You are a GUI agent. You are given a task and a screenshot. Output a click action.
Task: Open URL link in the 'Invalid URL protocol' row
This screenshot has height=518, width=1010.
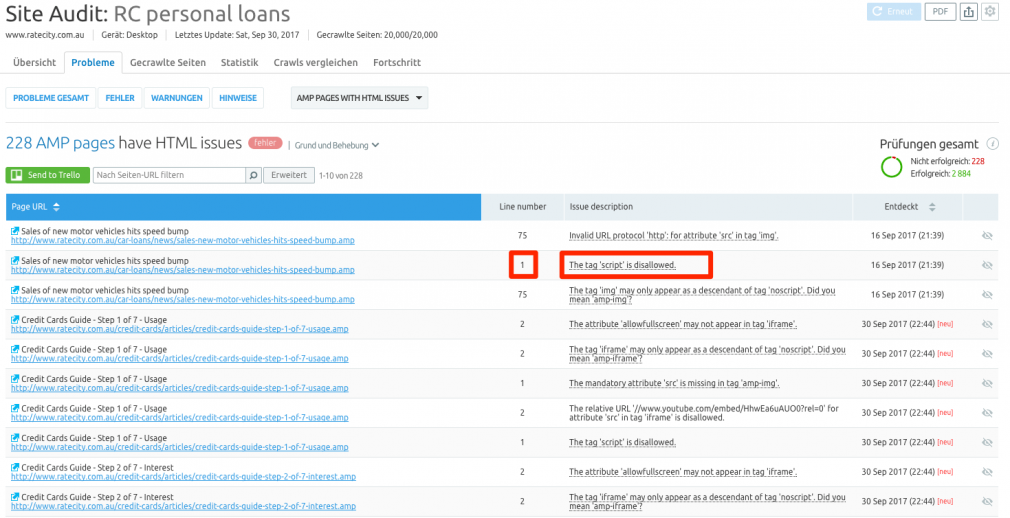182,241
